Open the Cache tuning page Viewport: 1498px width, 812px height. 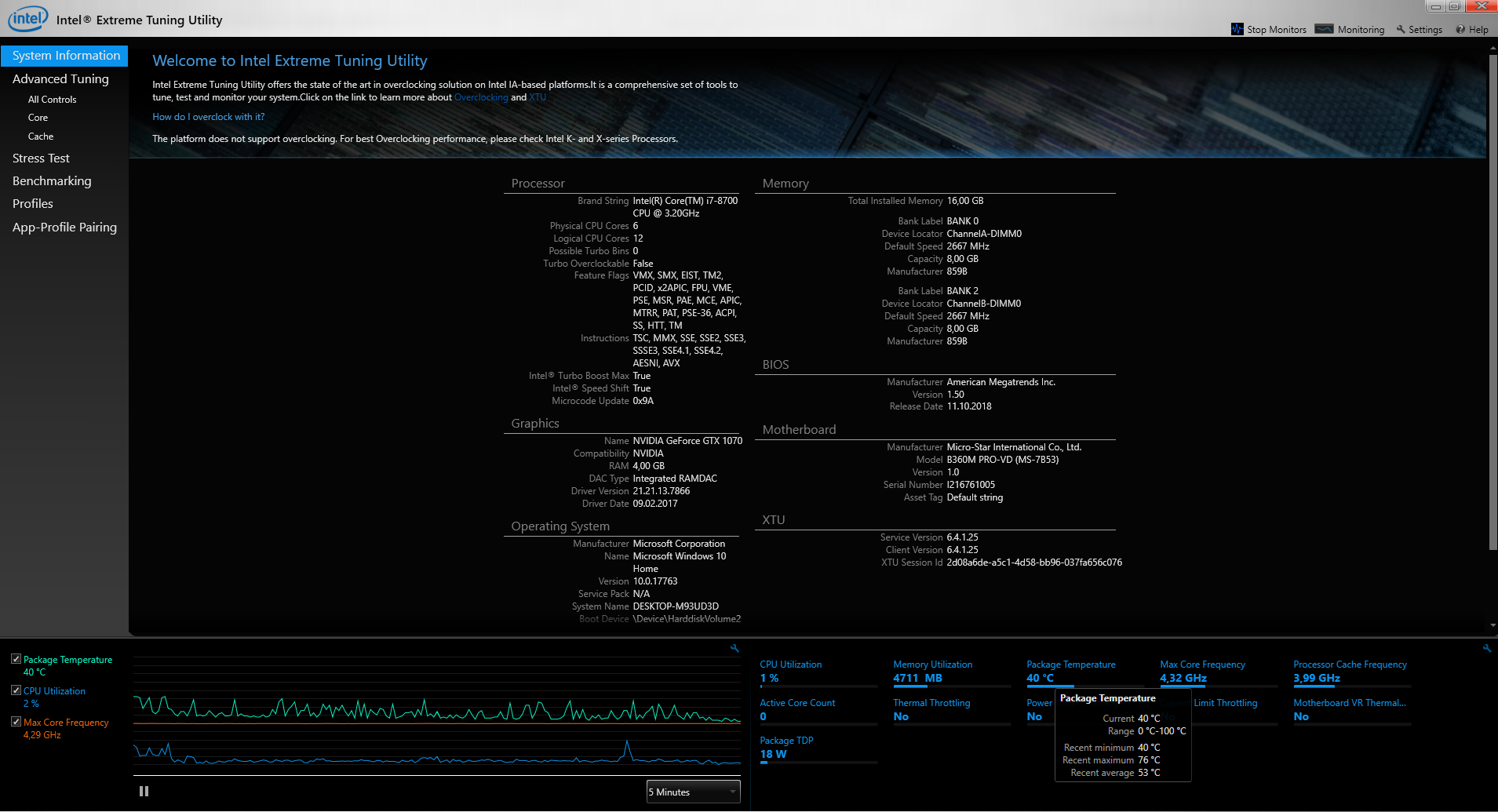click(41, 137)
